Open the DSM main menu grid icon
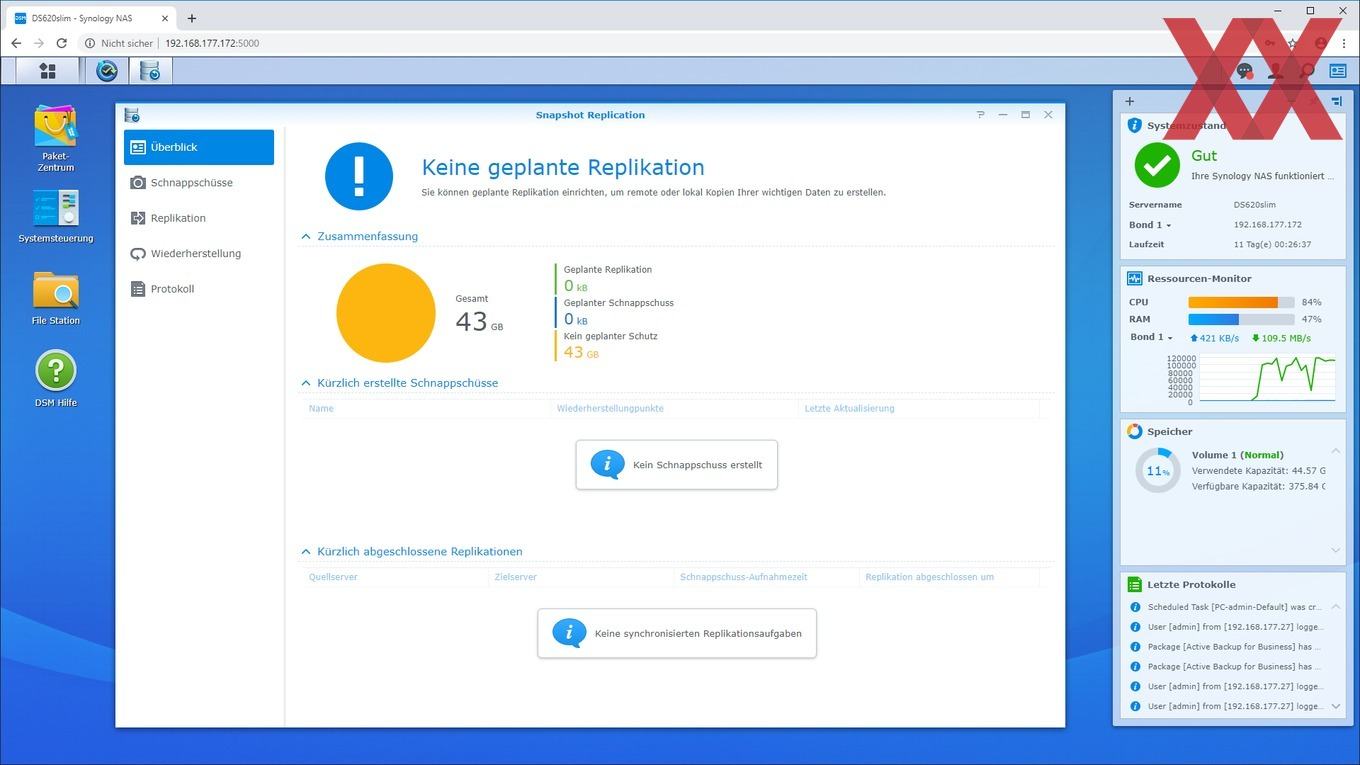Screen dimensions: 1360x765 click(47, 70)
